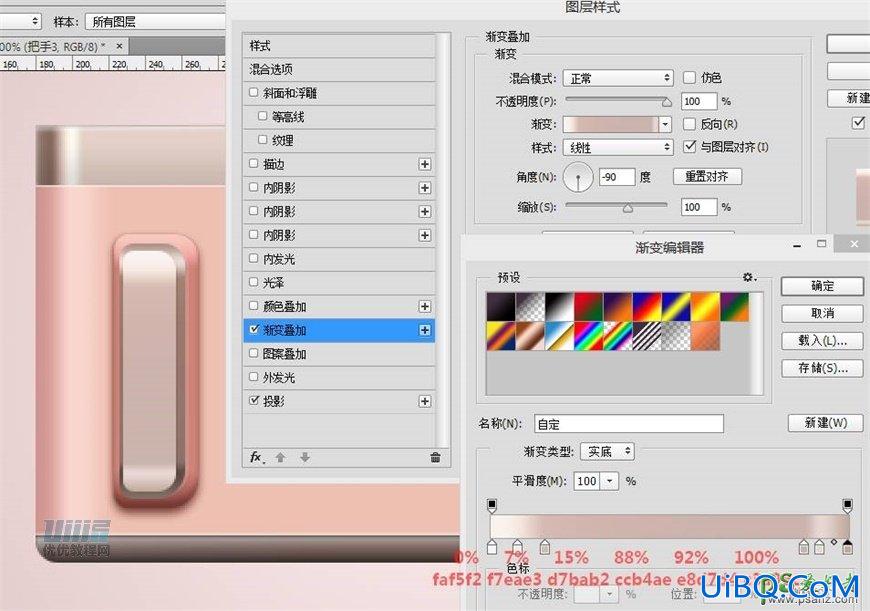Pick the transparent stripes gradient preset
Screen dimensions: 870x611
pyautogui.click(x=647, y=336)
